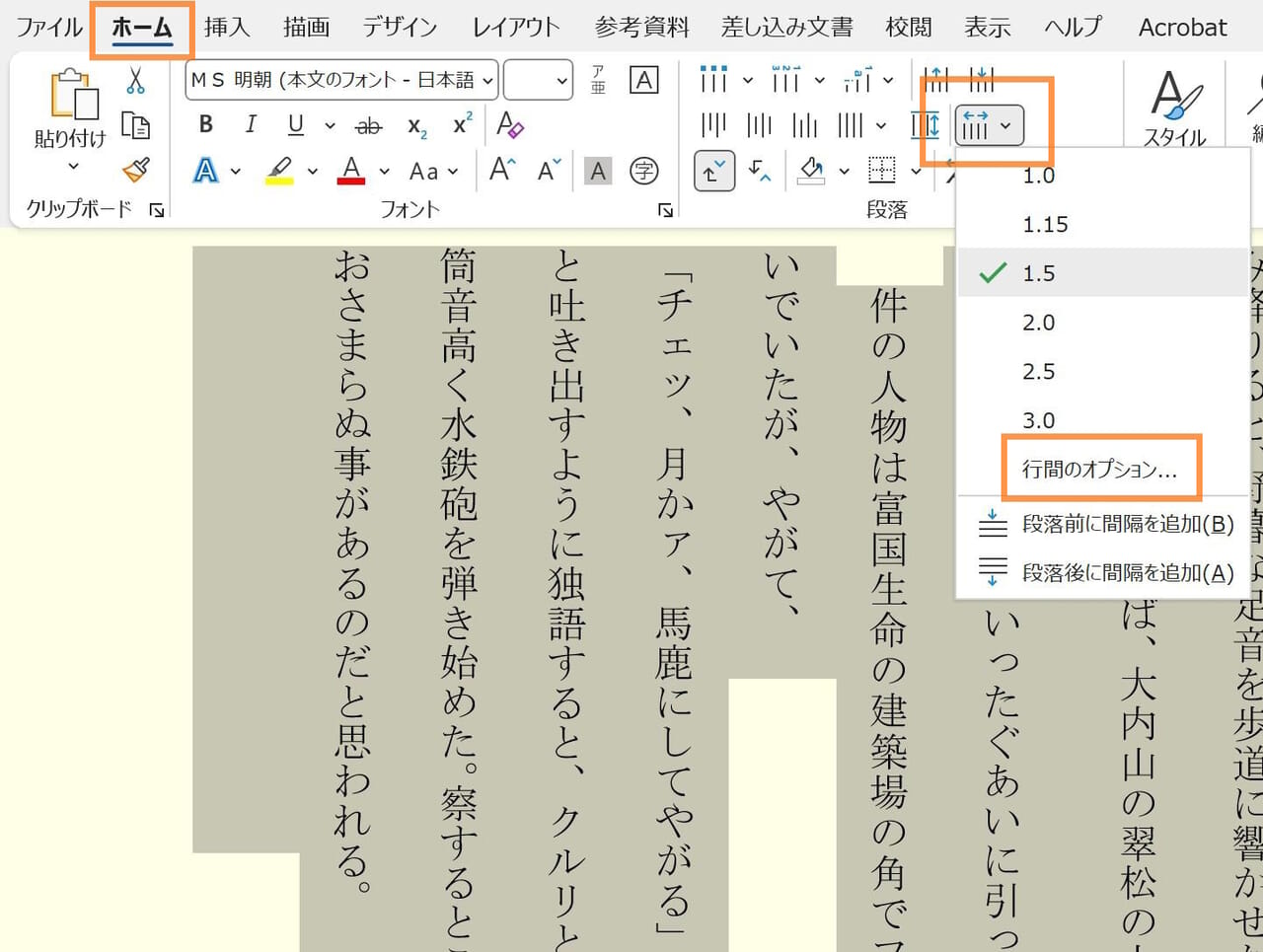
Task: Apply shading with the paint bucket
Action: click(x=811, y=171)
